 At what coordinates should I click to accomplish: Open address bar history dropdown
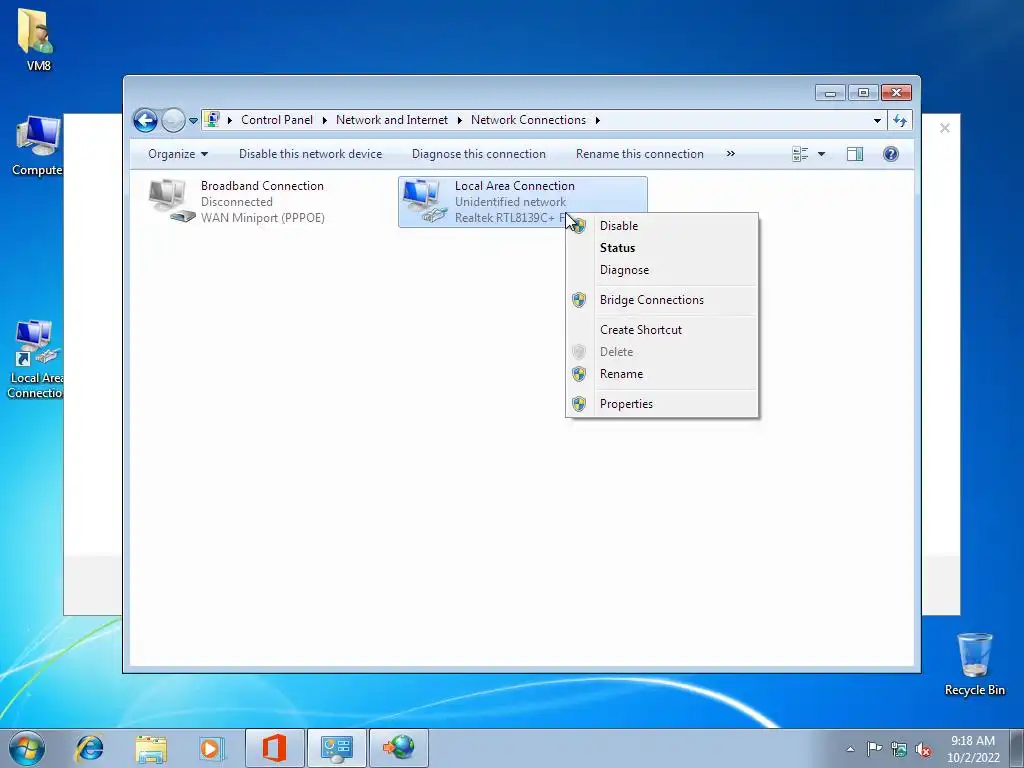pyautogui.click(x=877, y=120)
